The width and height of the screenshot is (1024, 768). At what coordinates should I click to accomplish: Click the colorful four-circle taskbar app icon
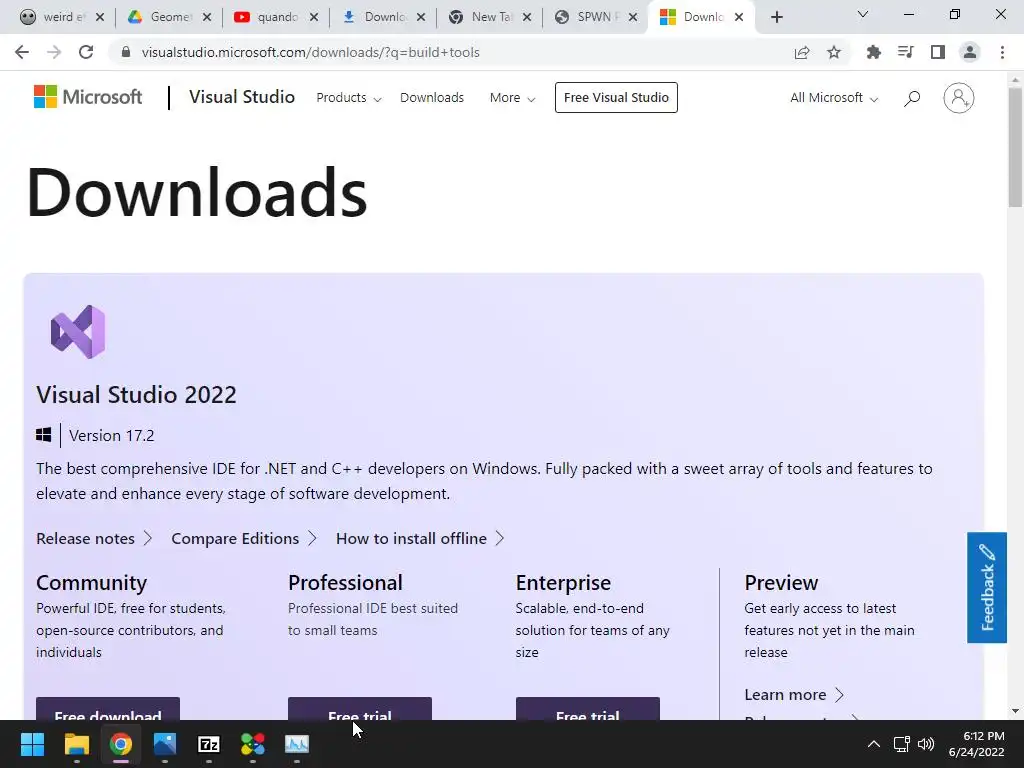[x=253, y=744]
